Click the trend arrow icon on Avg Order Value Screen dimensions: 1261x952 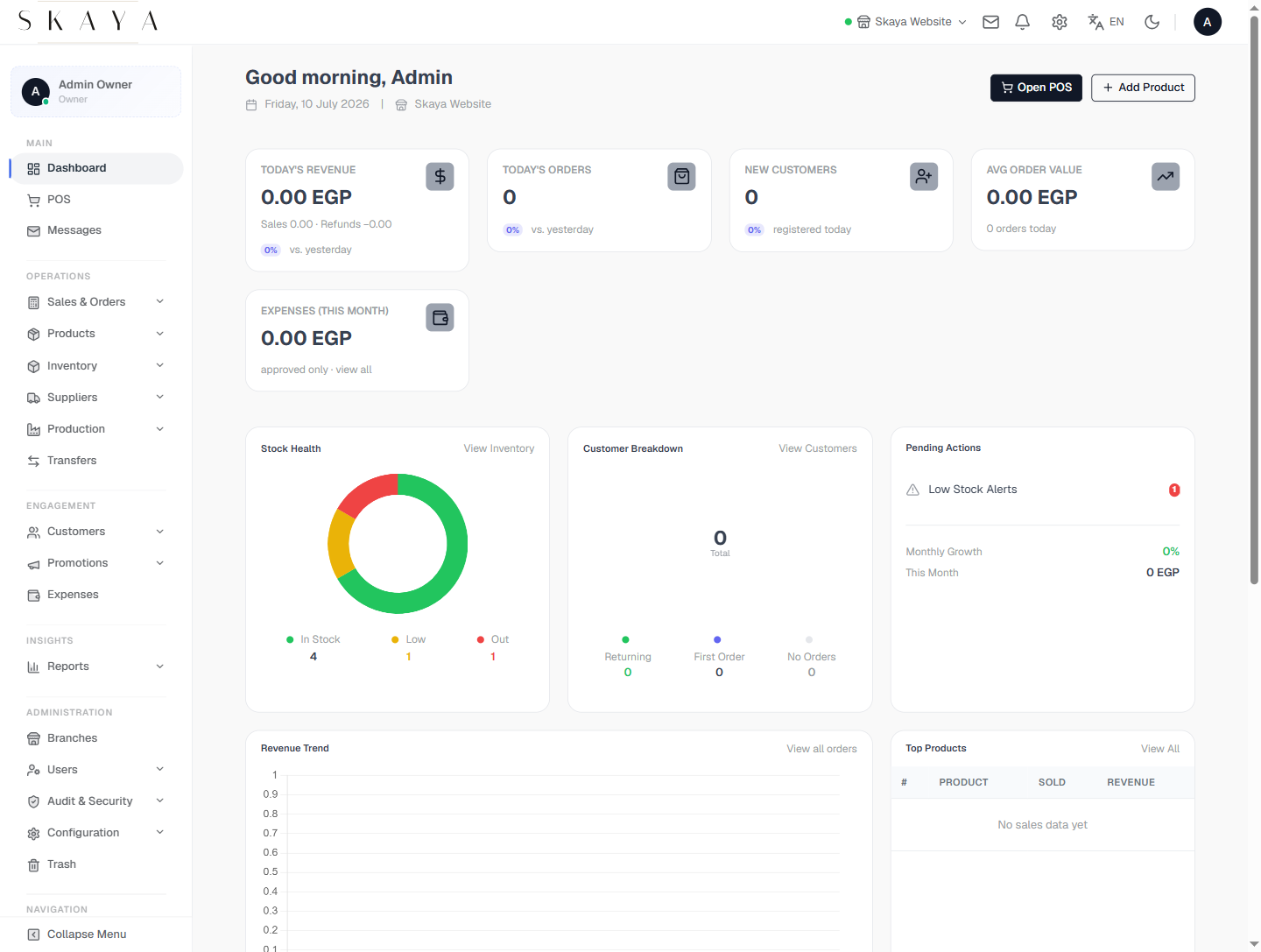pyautogui.click(x=1166, y=177)
